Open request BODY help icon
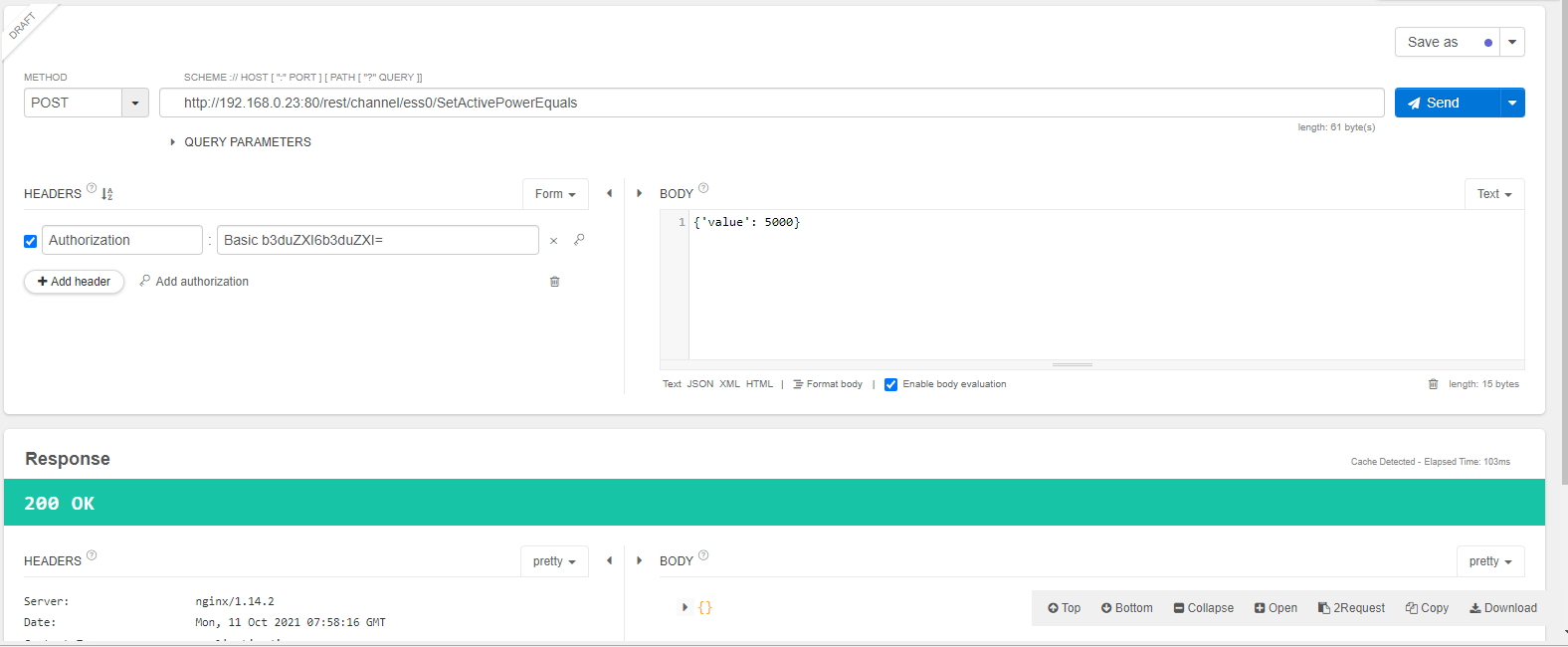Viewport: 1568px width, 647px height. point(703,188)
